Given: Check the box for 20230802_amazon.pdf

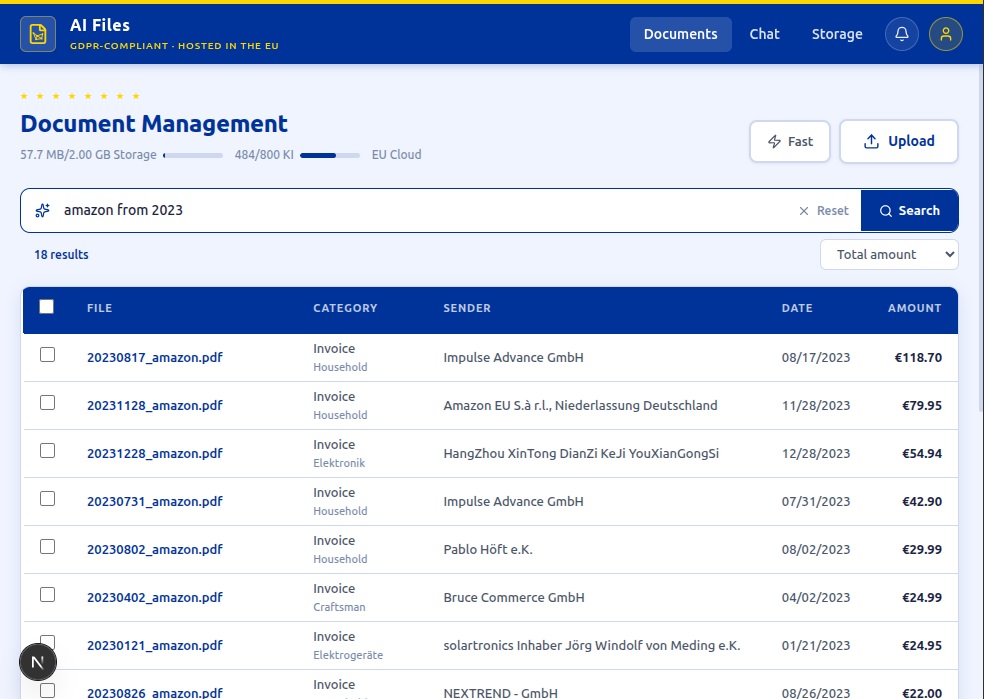Looking at the screenshot, I should click(x=47, y=547).
